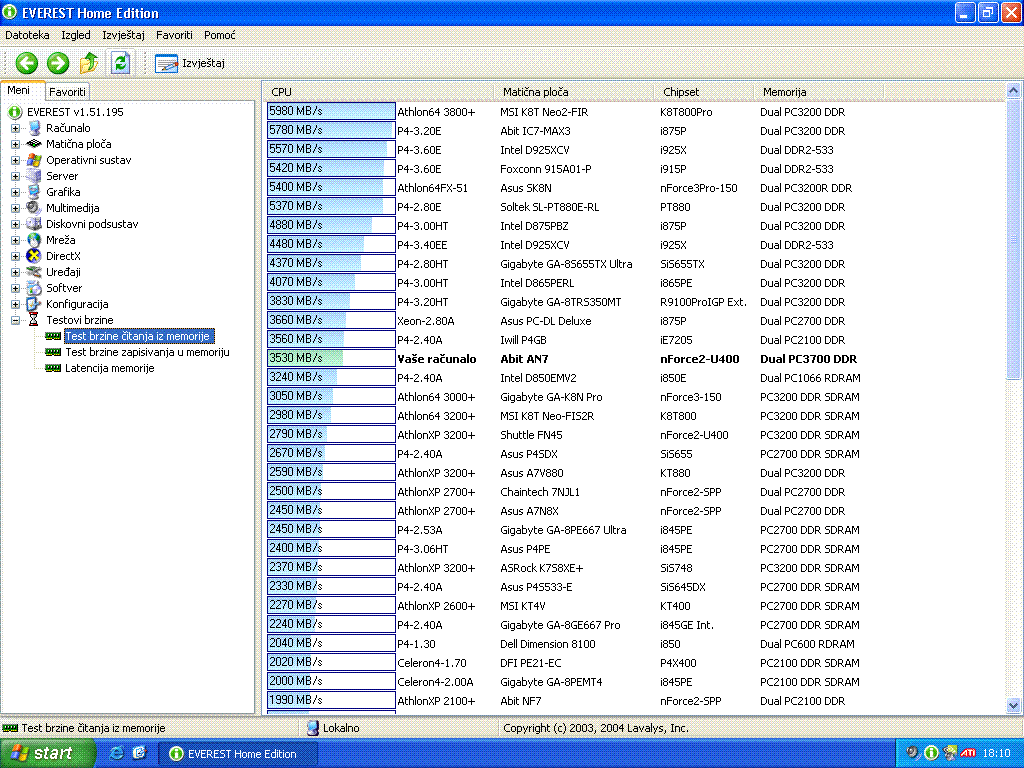Click the Izvještaj report toolbar button
The width and height of the screenshot is (1024, 768).
190,63
